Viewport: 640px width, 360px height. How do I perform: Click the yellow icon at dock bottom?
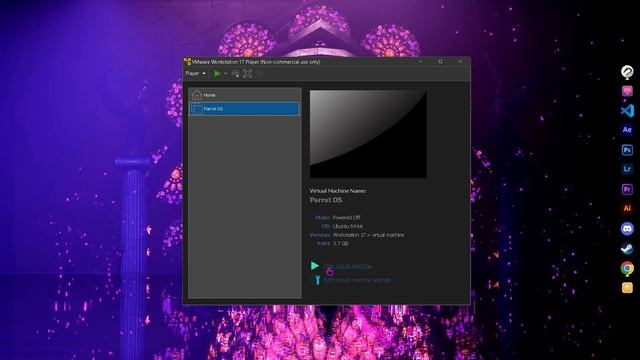tap(627, 288)
